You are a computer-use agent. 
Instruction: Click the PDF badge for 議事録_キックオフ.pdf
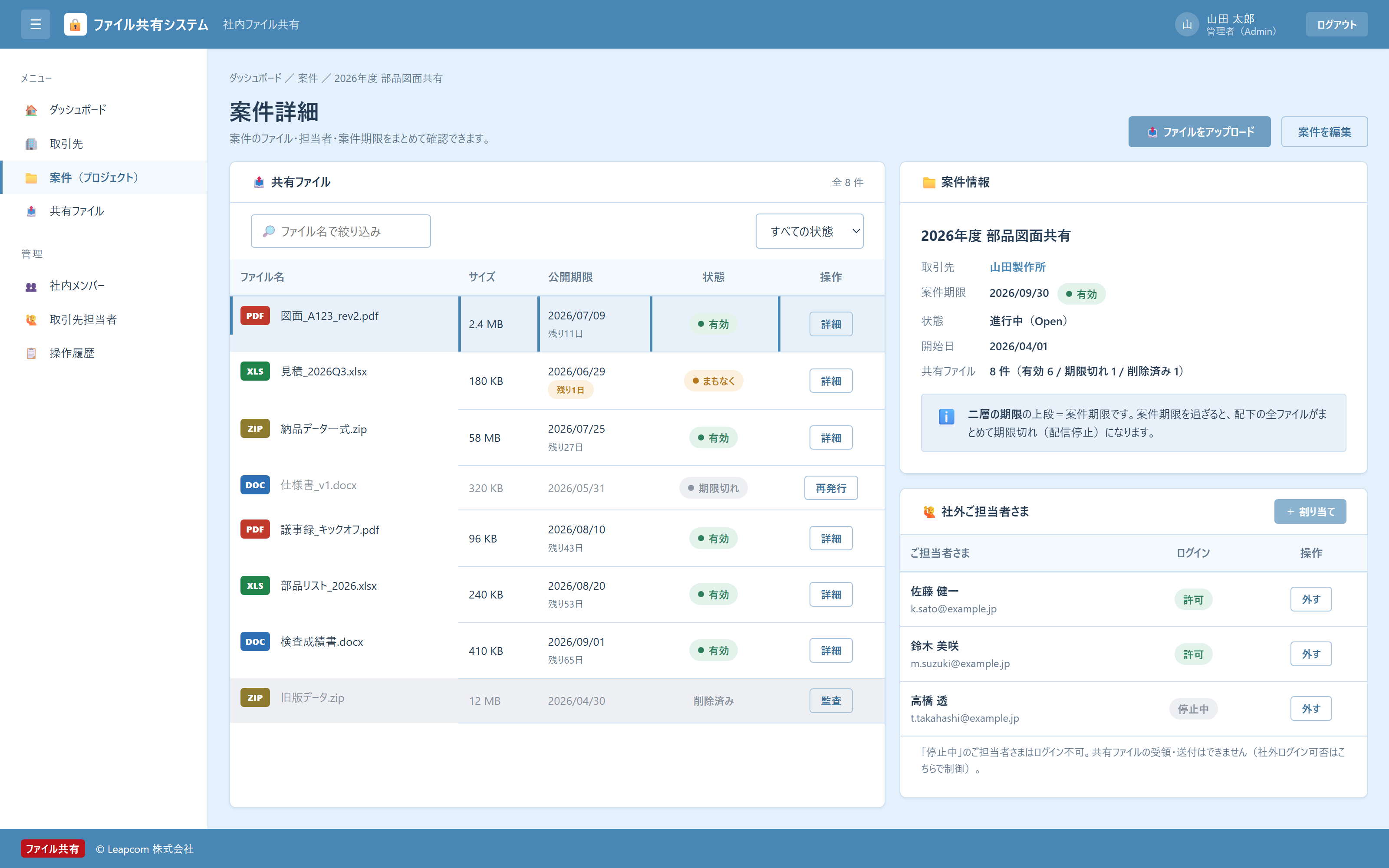pyautogui.click(x=255, y=529)
